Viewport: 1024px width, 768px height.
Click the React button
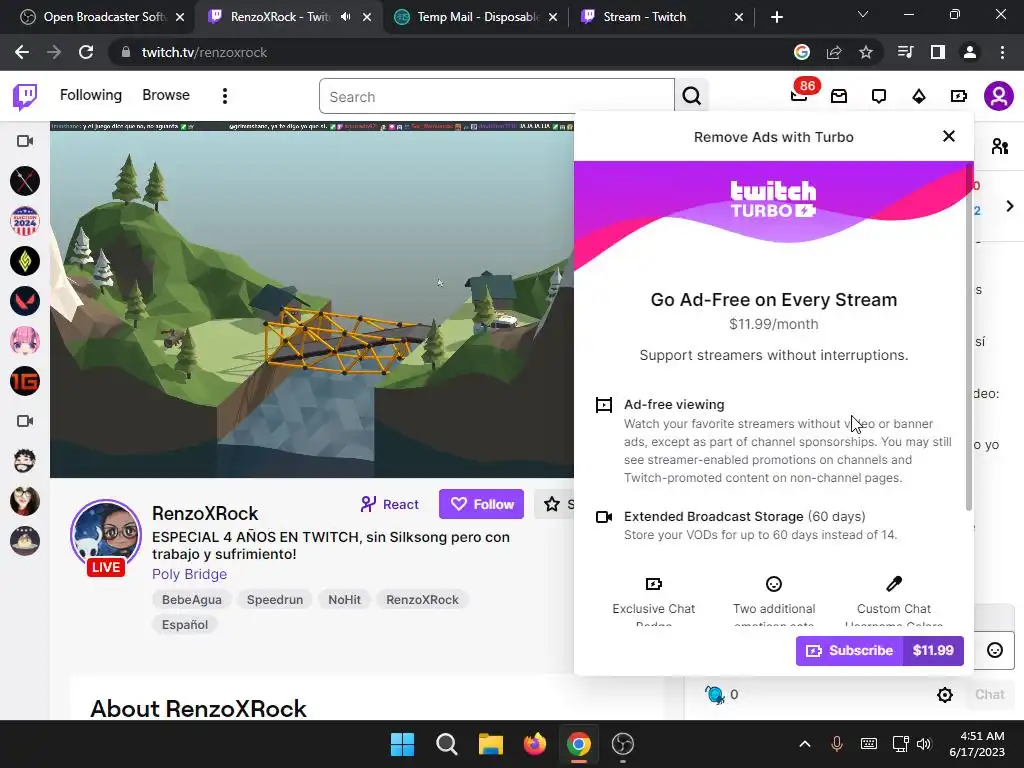[389, 504]
